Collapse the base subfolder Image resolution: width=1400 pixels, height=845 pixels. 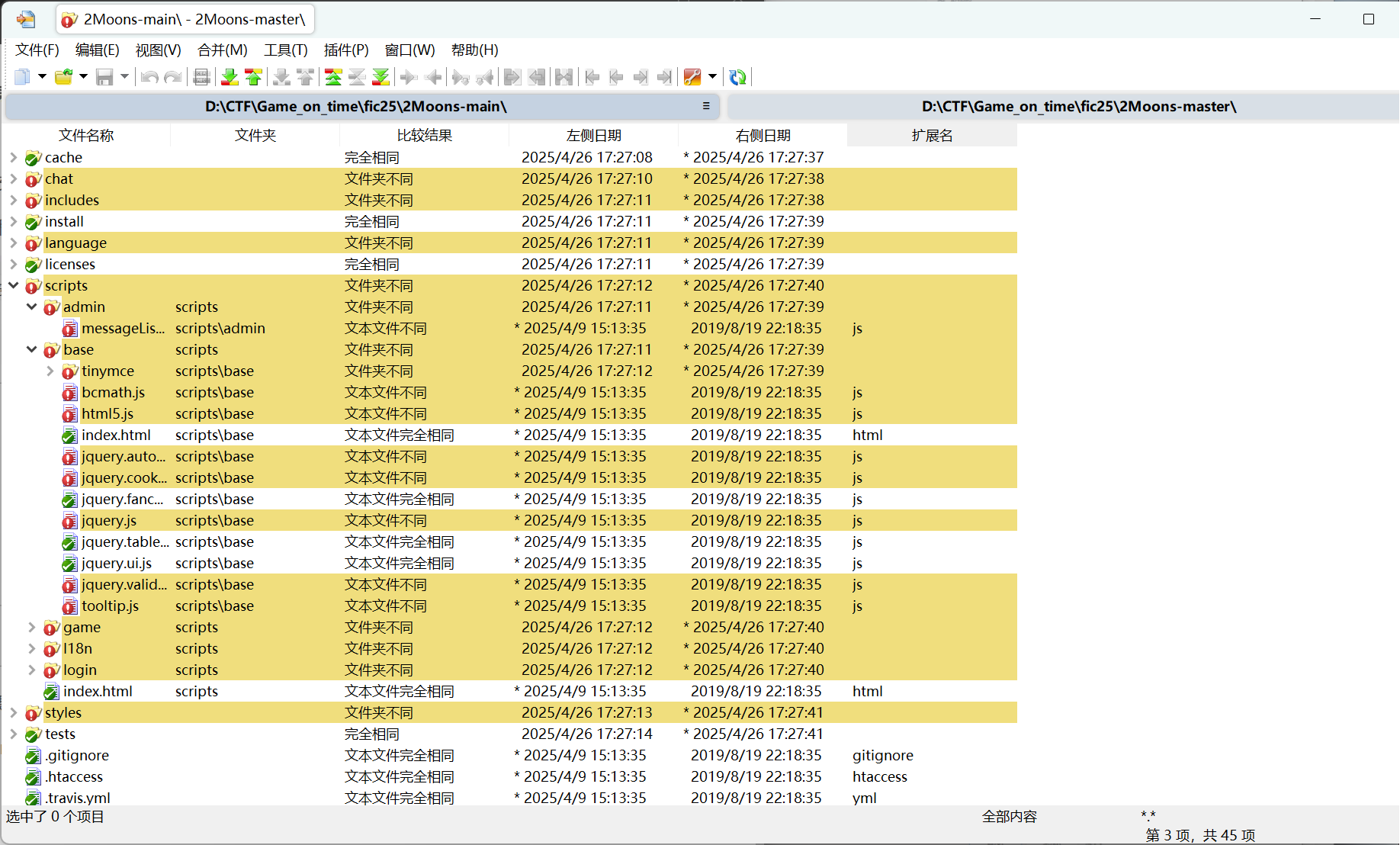pyautogui.click(x=31, y=349)
